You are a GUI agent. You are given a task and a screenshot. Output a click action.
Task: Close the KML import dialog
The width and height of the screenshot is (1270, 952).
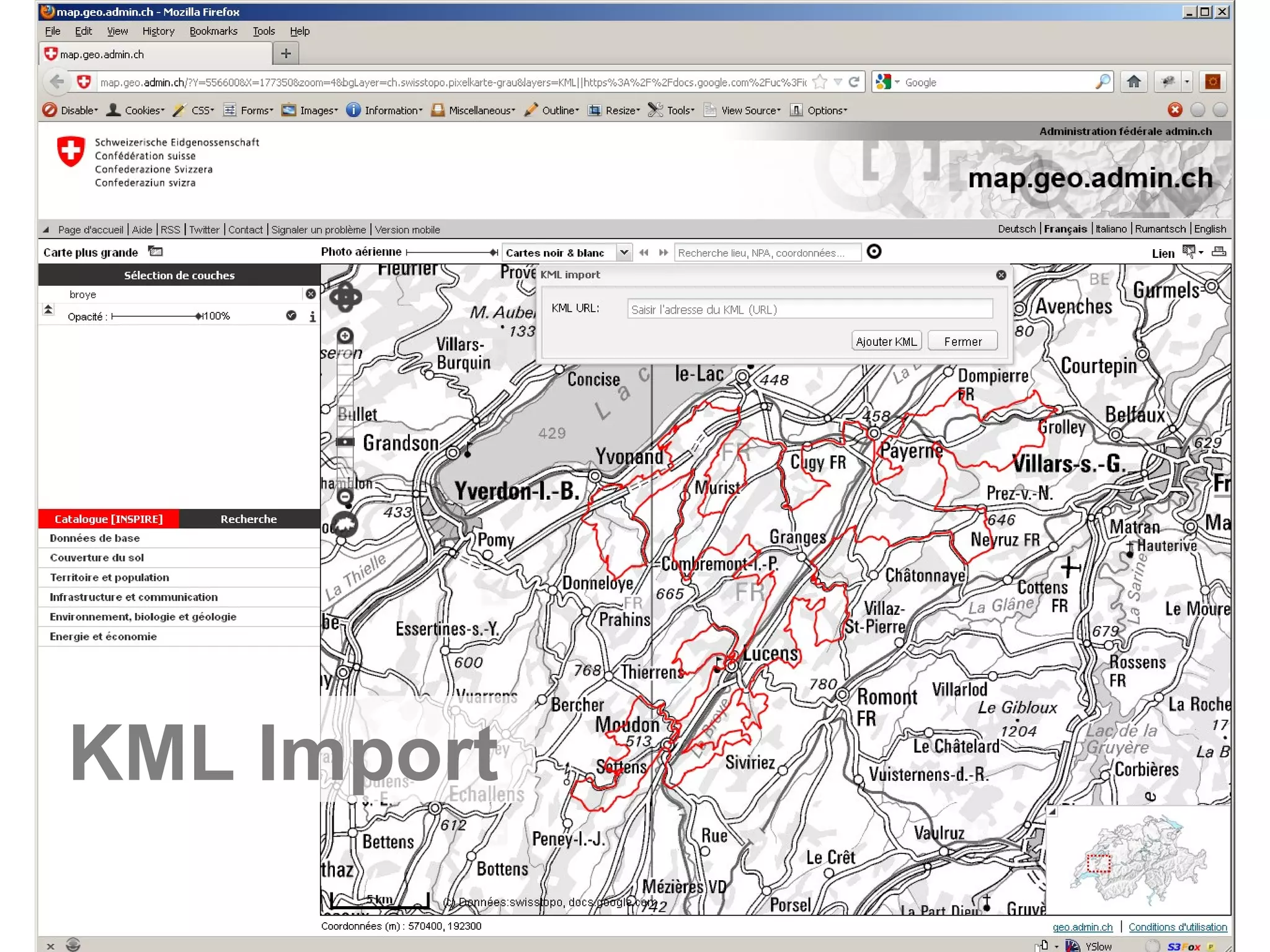pos(1001,275)
